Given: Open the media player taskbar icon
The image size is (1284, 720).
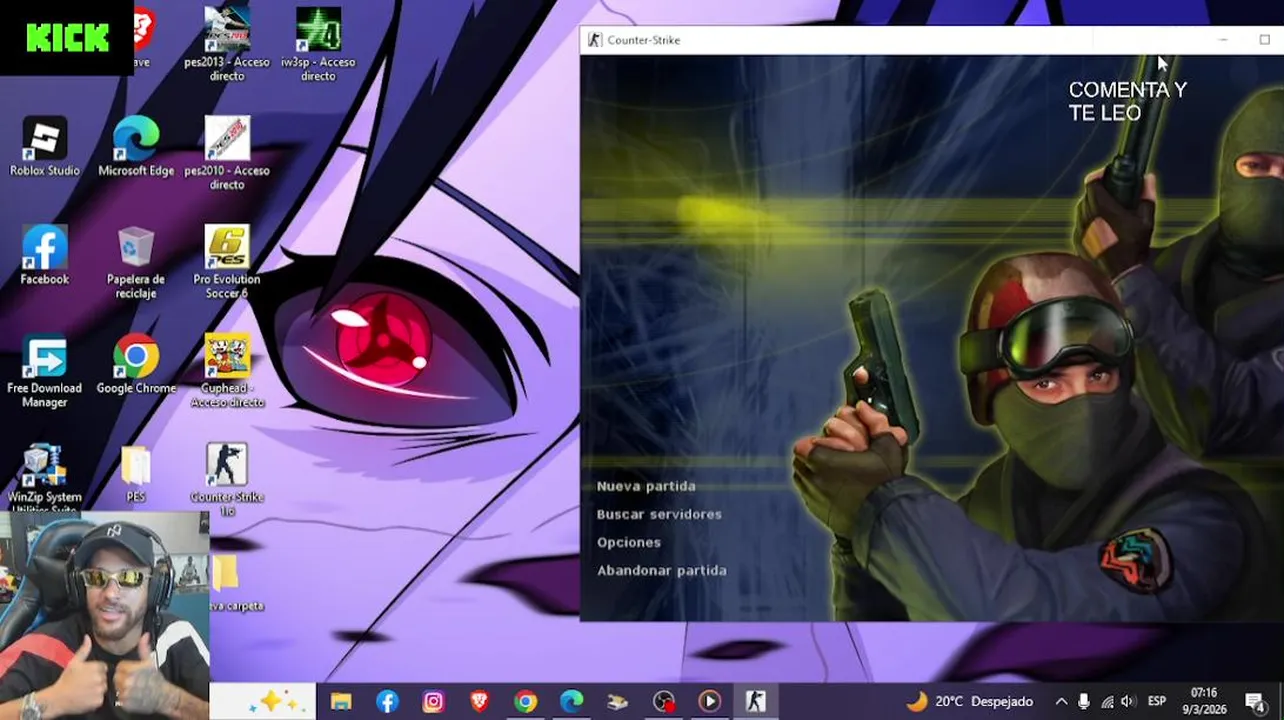Looking at the screenshot, I should tap(710, 702).
